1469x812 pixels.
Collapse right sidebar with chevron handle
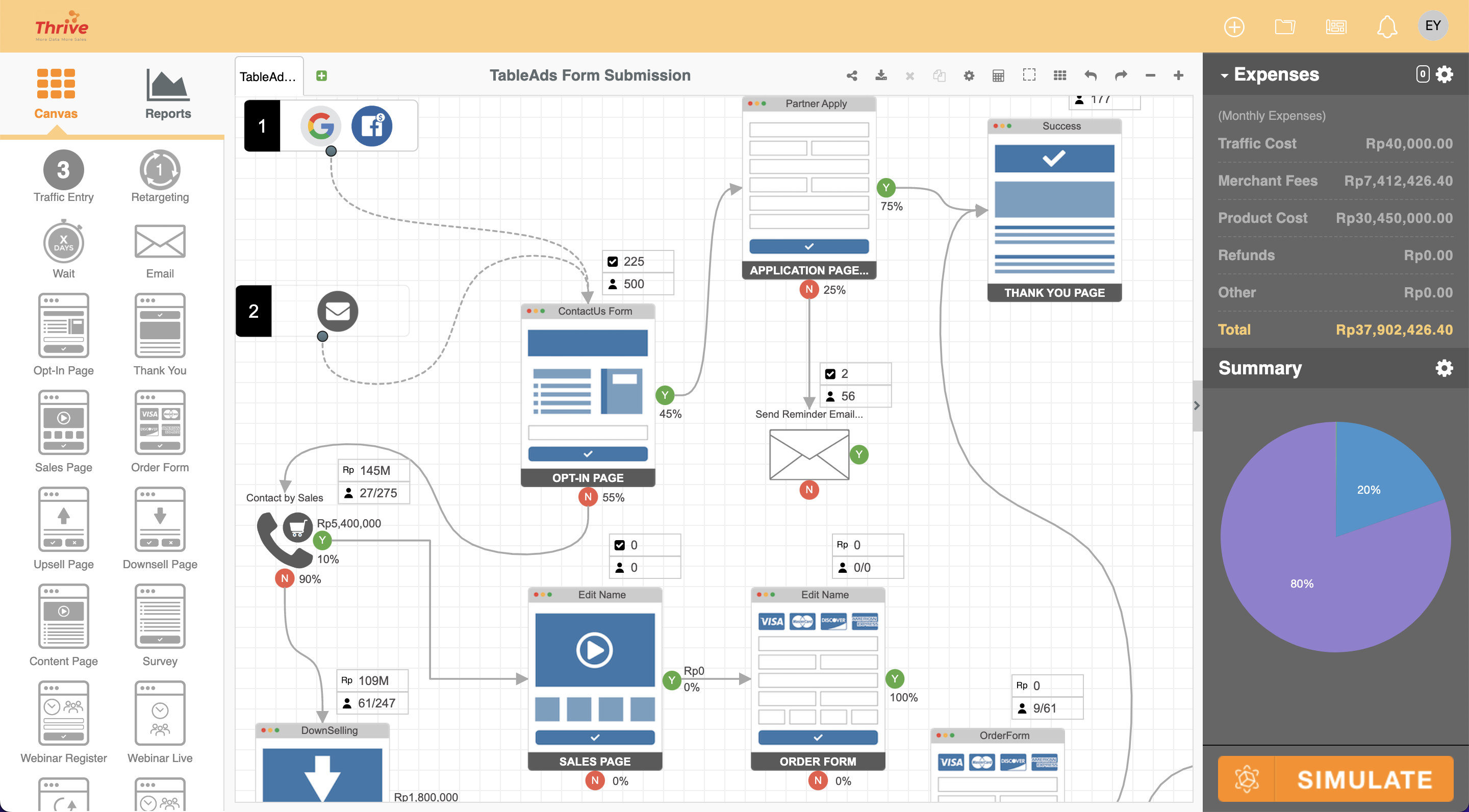tap(1197, 405)
